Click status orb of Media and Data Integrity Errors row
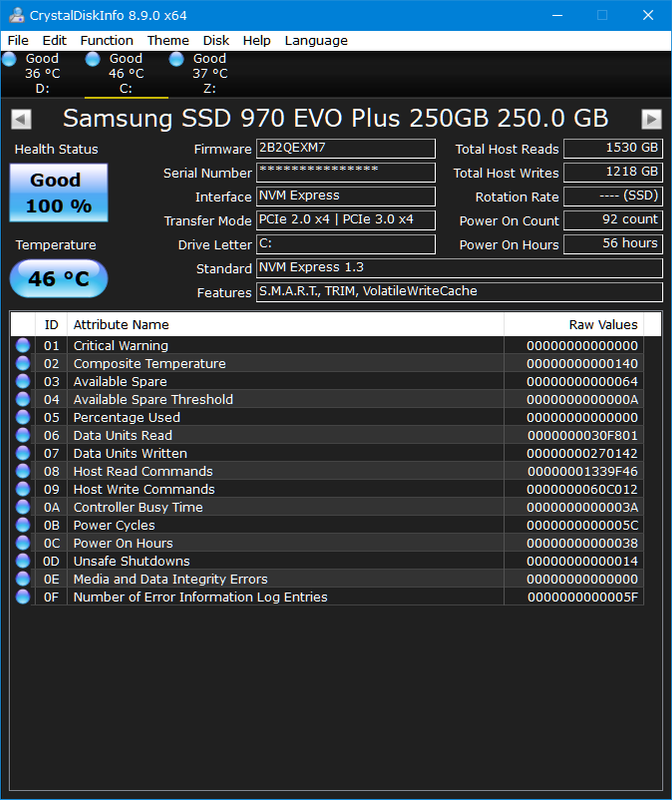The height and width of the screenshot is (800, 672). [x=23, y=579]
